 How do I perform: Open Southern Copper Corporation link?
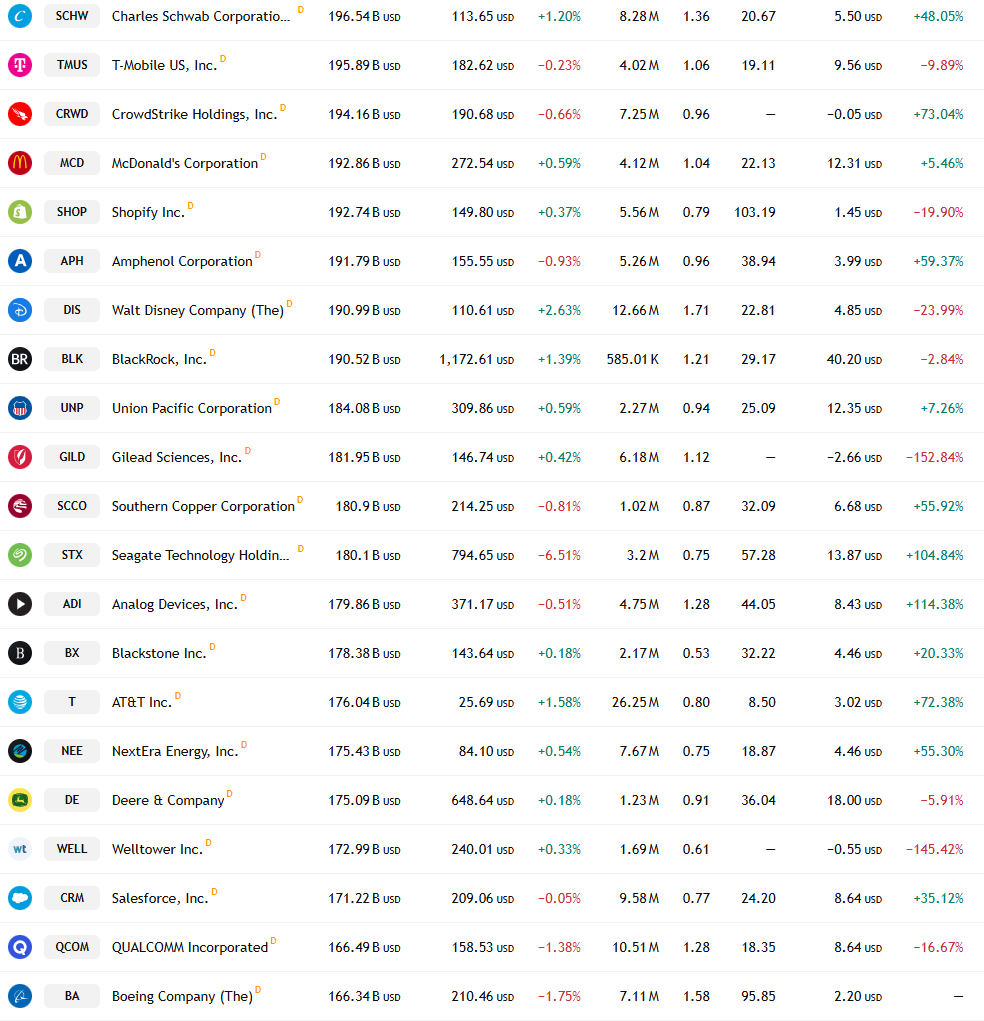[203, 507]
